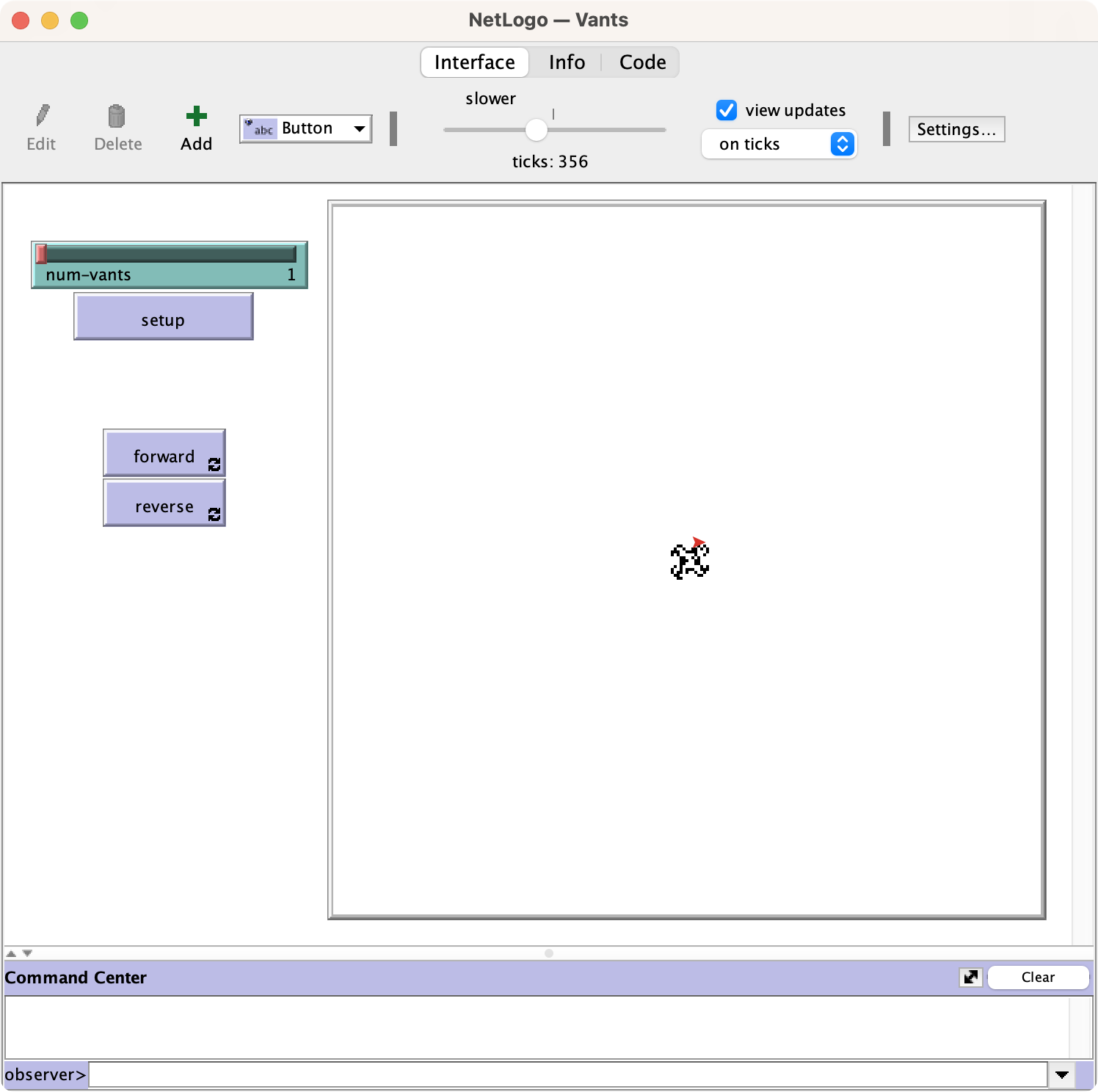Viewport: 1098px width, 1092px height.
Task: Click the green Add plus icon
Action: coord(195,115)
